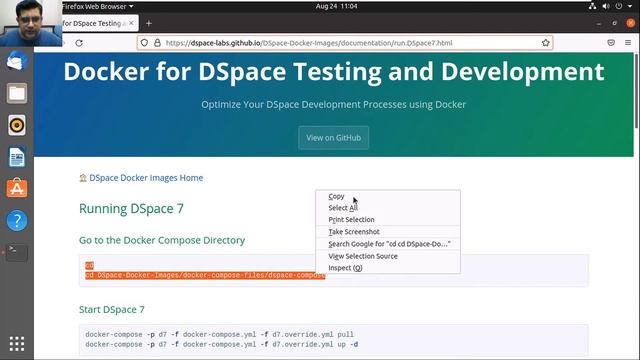Open Ubuntu Software store icon

(x=17, y=188)
